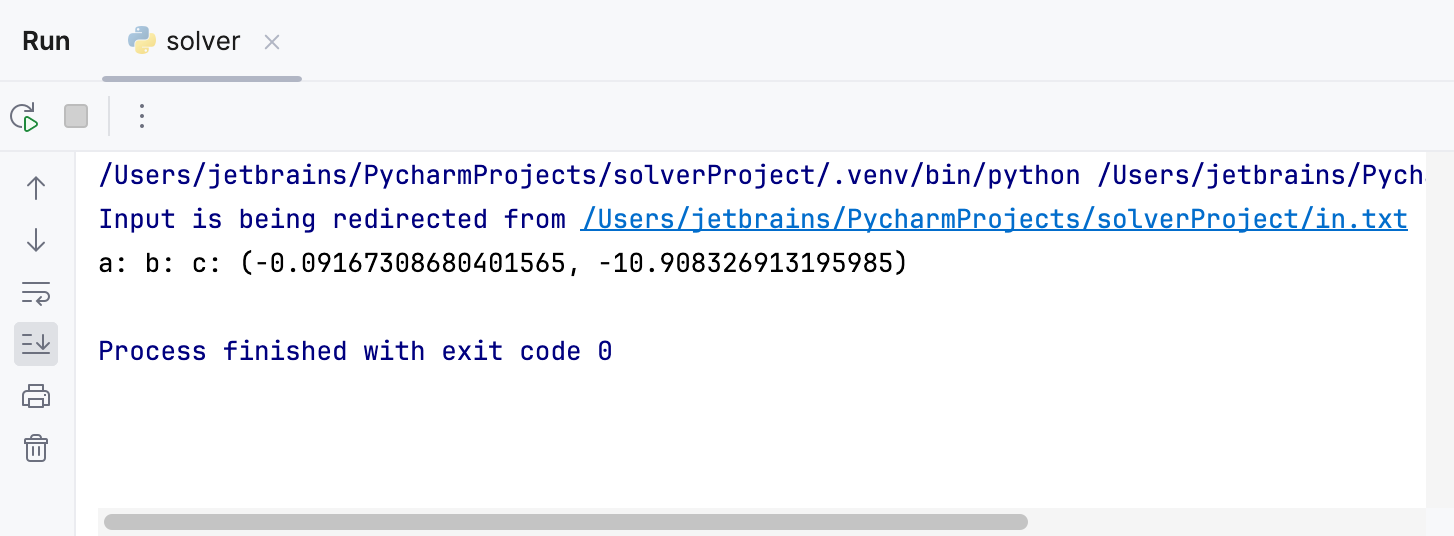The width and height of the screenshot is (1454, 536).
Task: Jump up with the Up arrow
Action: (x=36, y=188)
